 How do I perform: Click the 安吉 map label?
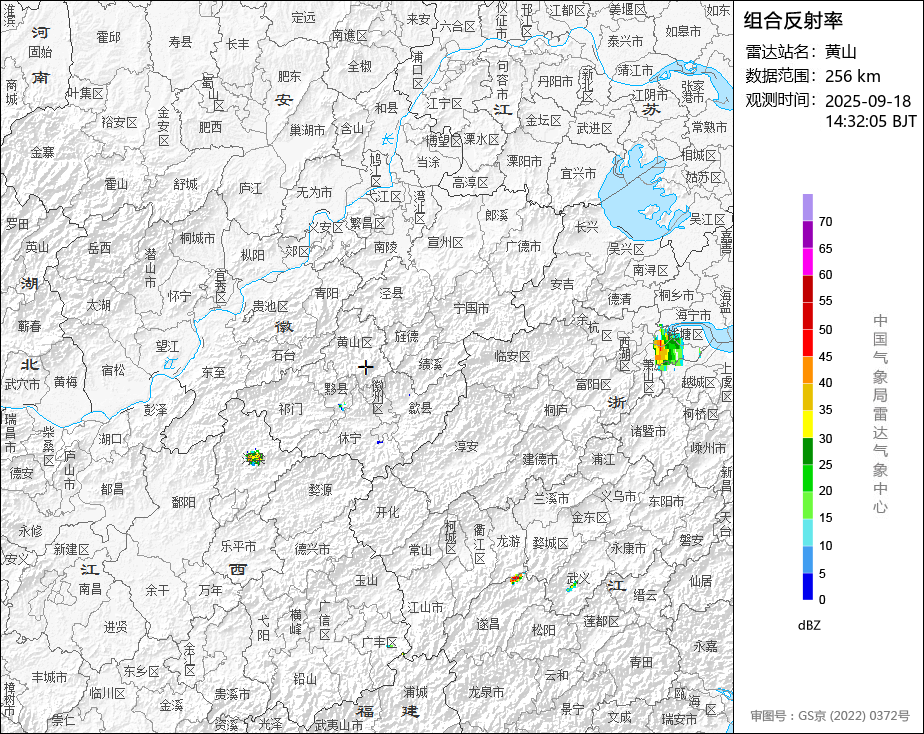click(x=562, y=285)
